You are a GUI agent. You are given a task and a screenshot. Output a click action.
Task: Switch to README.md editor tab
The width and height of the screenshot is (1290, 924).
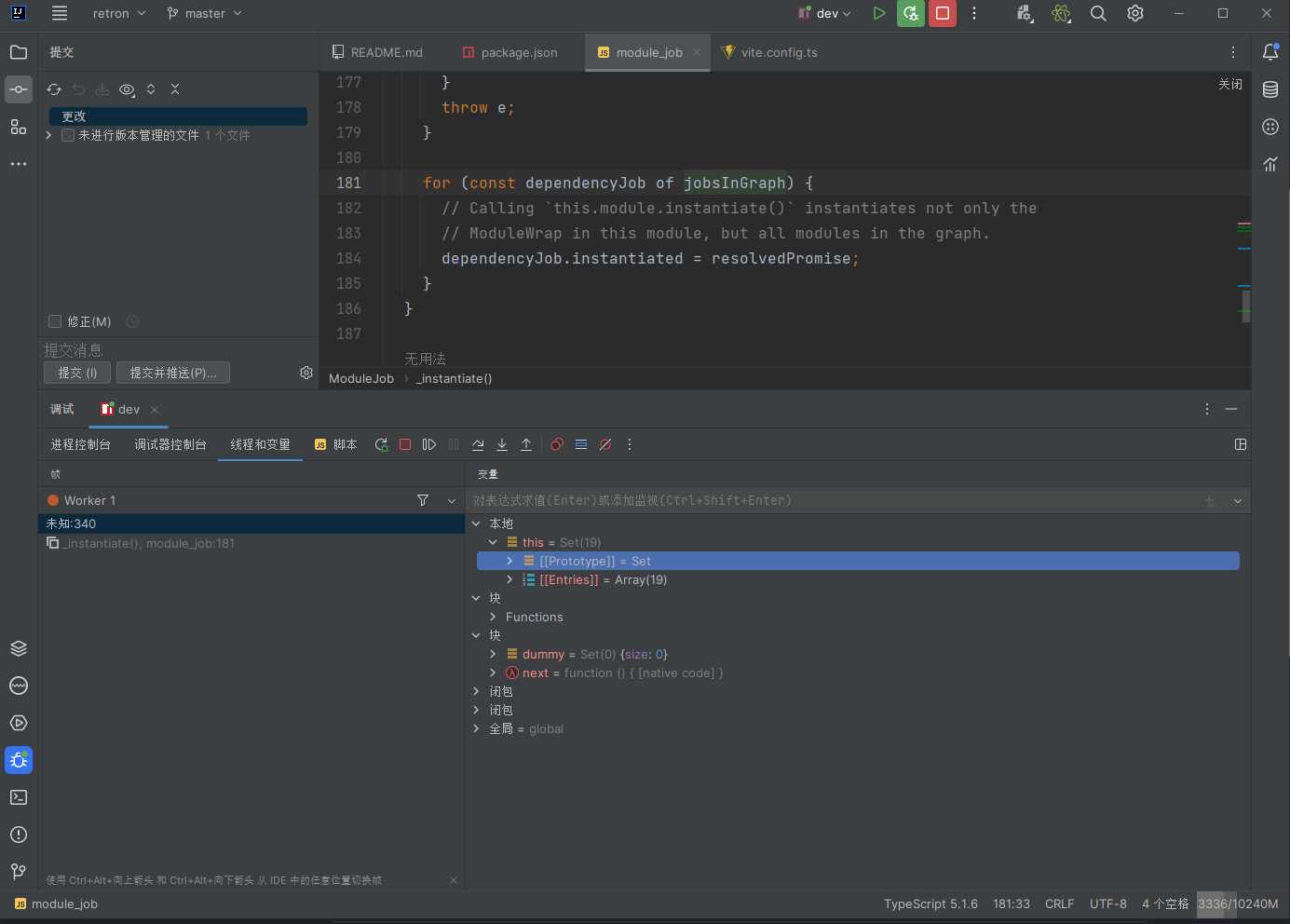point(377,52)
